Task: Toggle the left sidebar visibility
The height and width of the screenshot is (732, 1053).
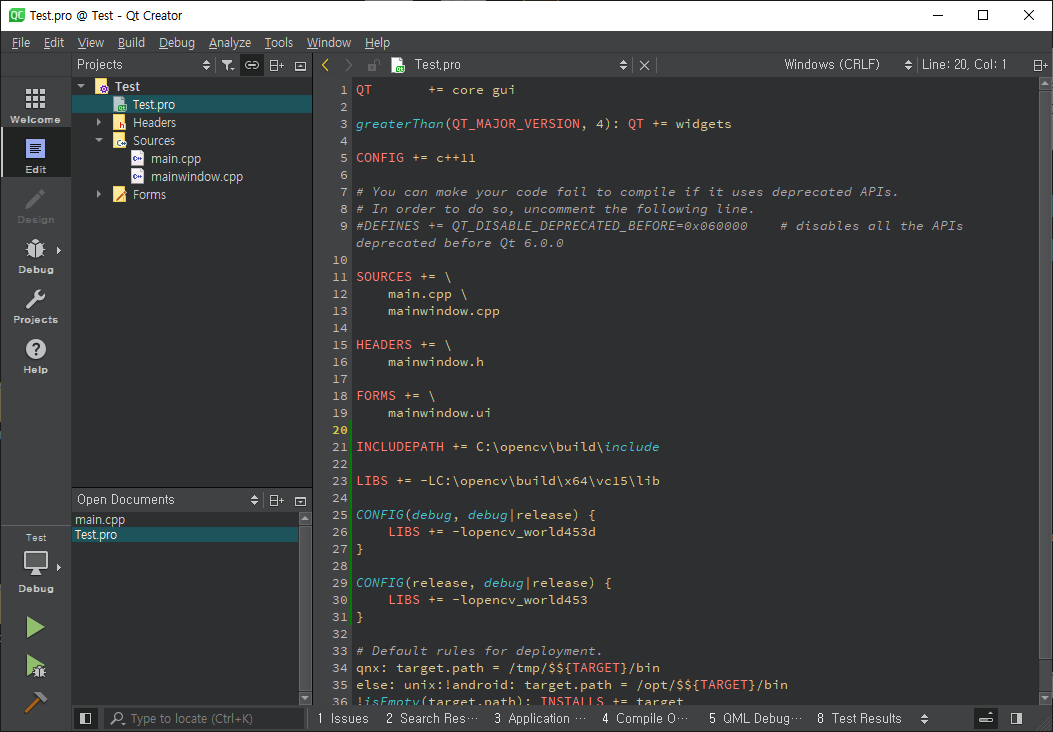Action: coord(85,719)
